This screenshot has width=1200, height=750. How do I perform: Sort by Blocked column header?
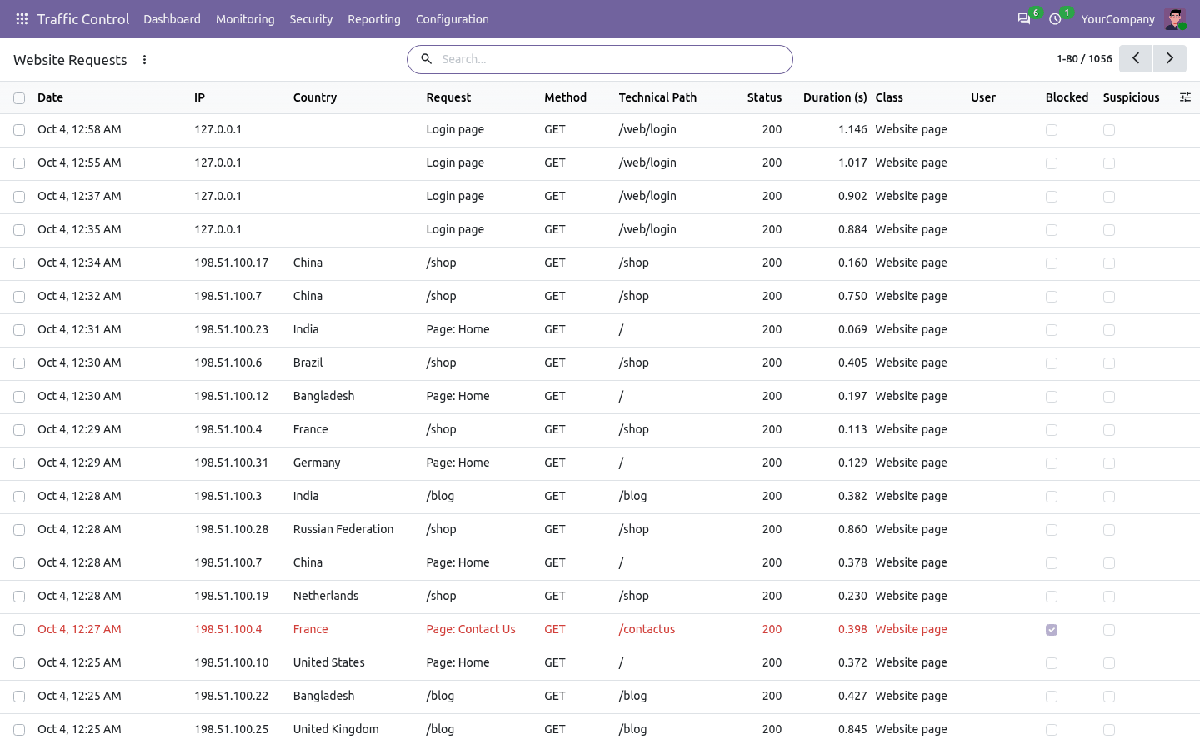click(1067, 98)
